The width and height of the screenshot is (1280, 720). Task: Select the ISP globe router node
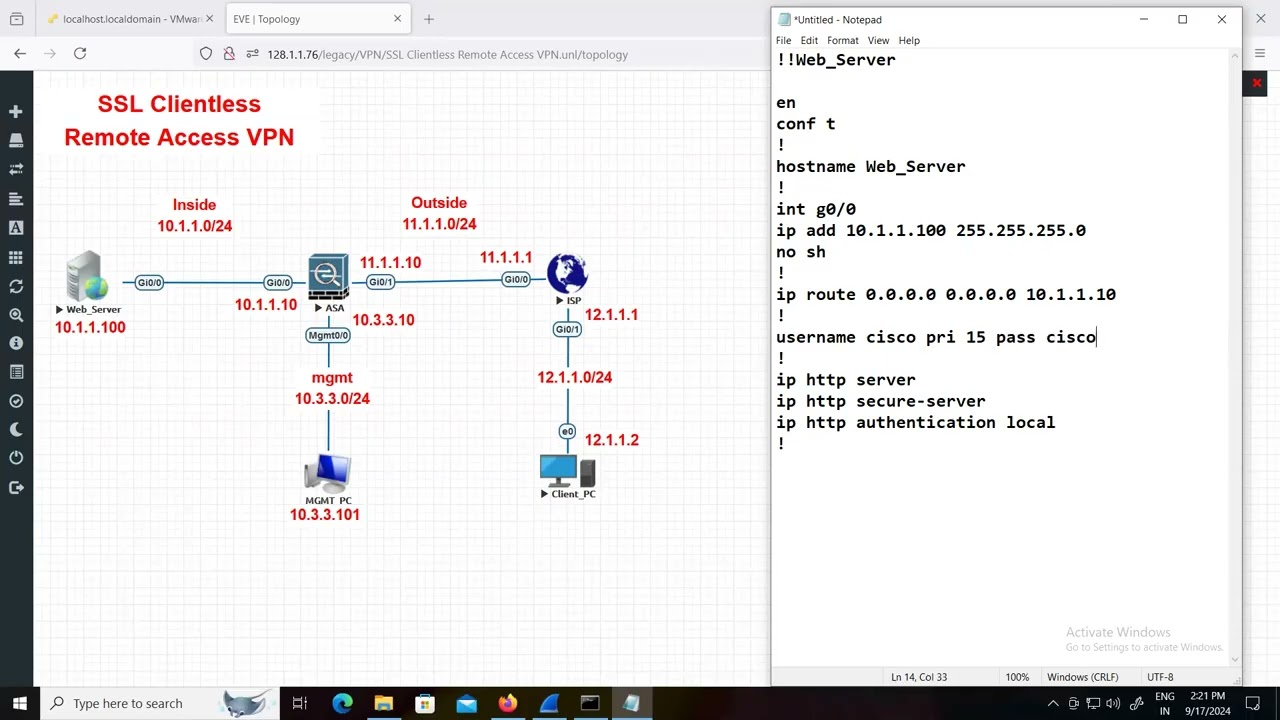(x=567, y=274)
